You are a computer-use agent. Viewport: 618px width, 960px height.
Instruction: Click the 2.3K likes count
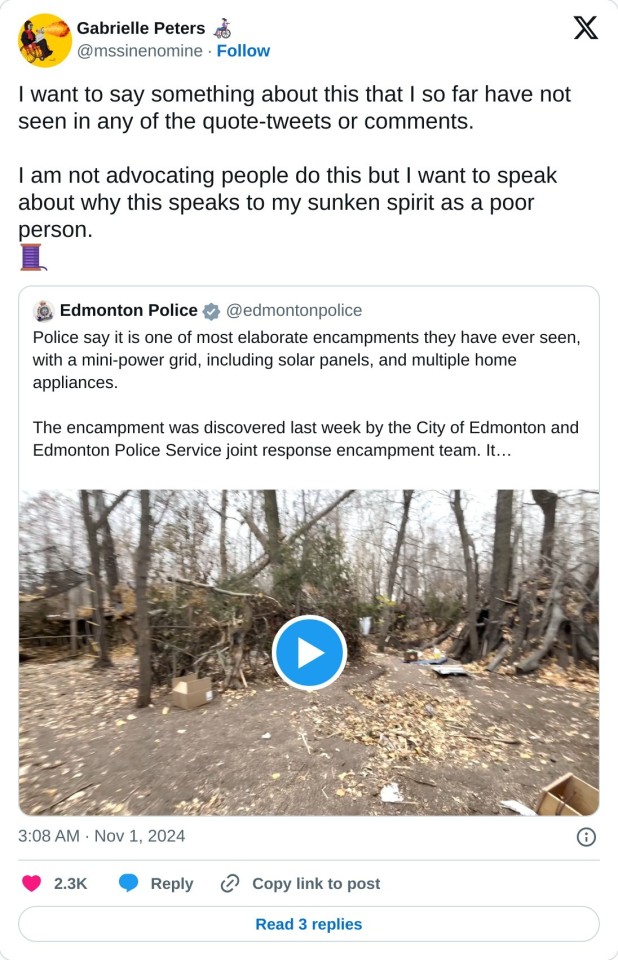coord(70,884)
